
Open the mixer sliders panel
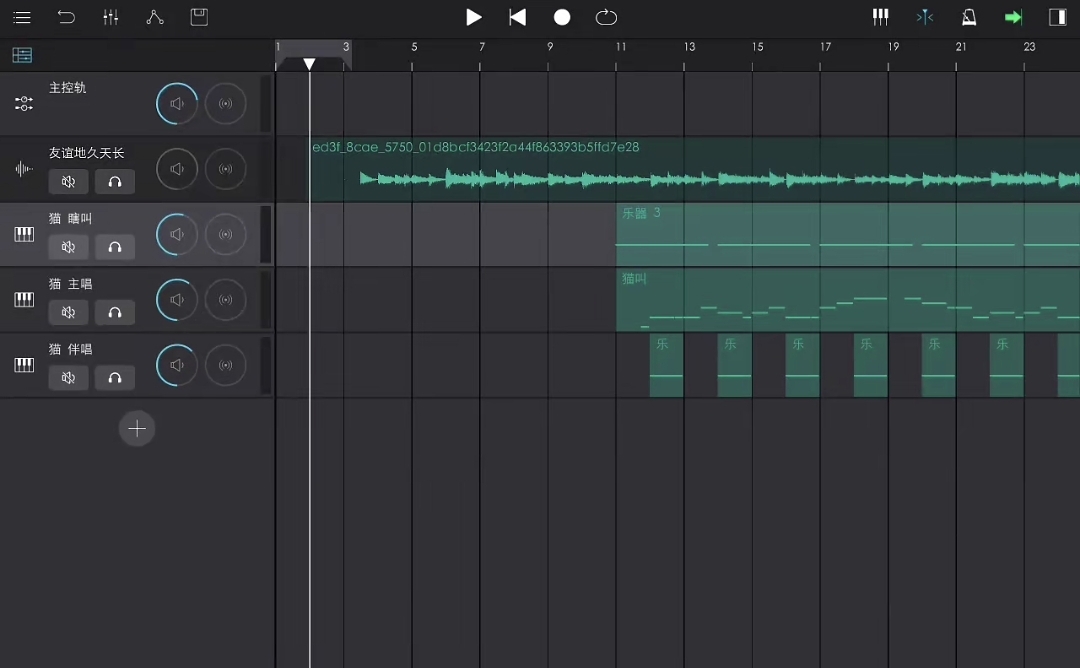110,17
